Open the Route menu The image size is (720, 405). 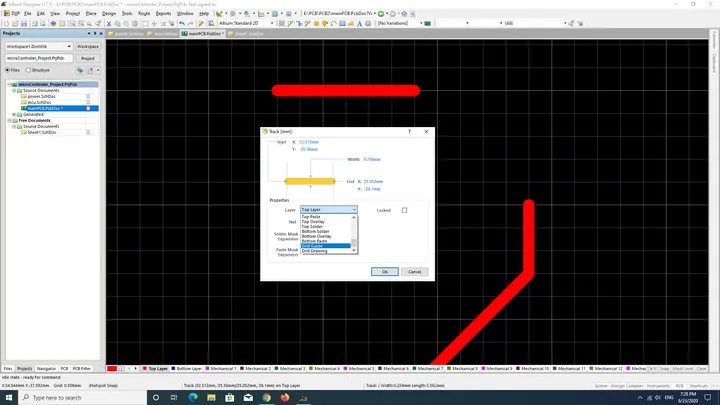[144, 14]
